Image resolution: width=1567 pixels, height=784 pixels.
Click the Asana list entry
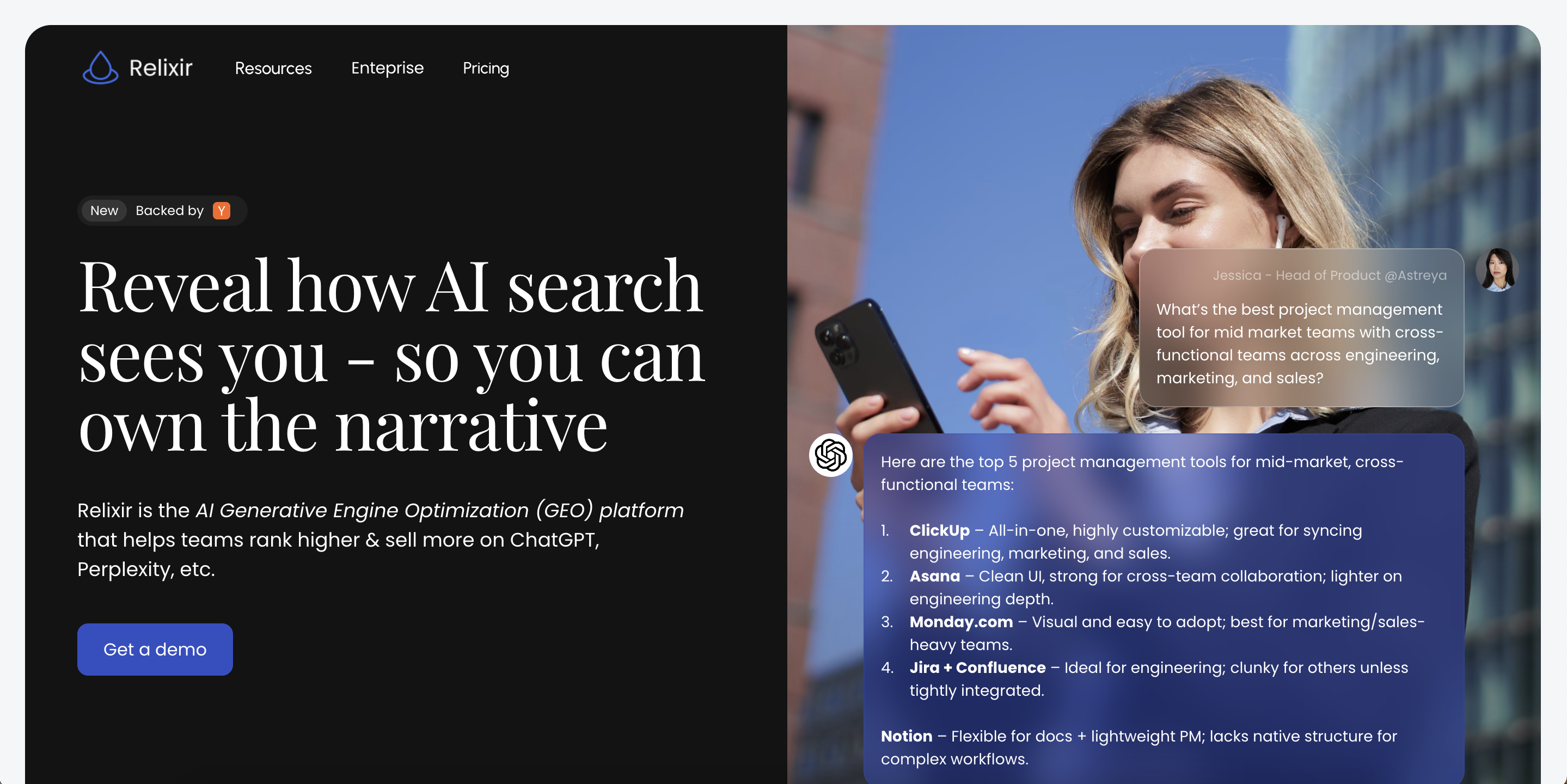1142,587
